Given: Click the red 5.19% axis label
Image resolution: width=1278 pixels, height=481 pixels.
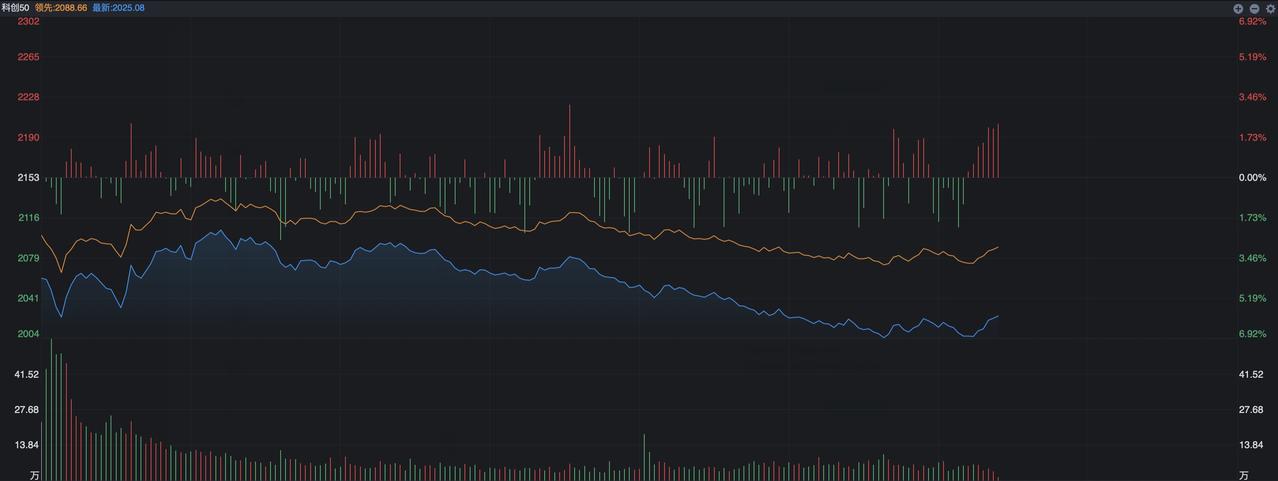Looking at the screenshot, I should click(1252, 57).
